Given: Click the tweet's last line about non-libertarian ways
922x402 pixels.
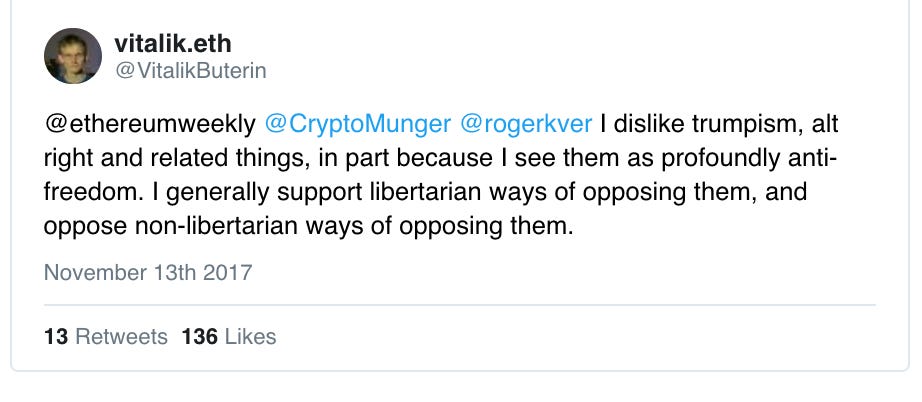Looking at the screenshot, I should [308, 227].
